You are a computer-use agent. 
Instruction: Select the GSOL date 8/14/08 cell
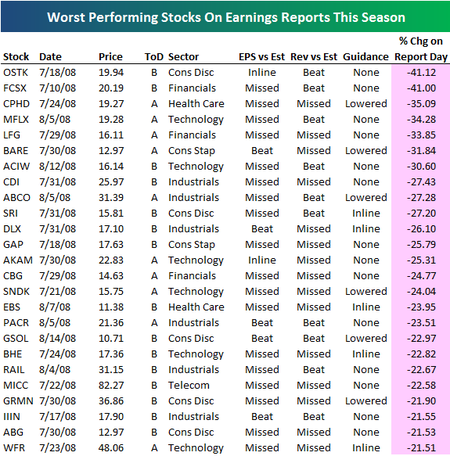point(57,338)
